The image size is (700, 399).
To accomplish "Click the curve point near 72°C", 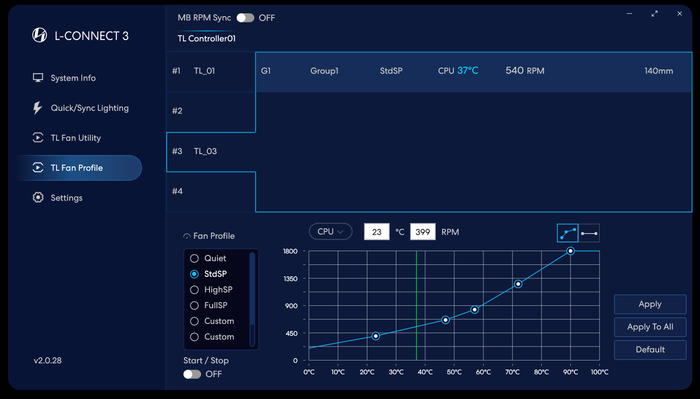I will click(x=518, y=284).
